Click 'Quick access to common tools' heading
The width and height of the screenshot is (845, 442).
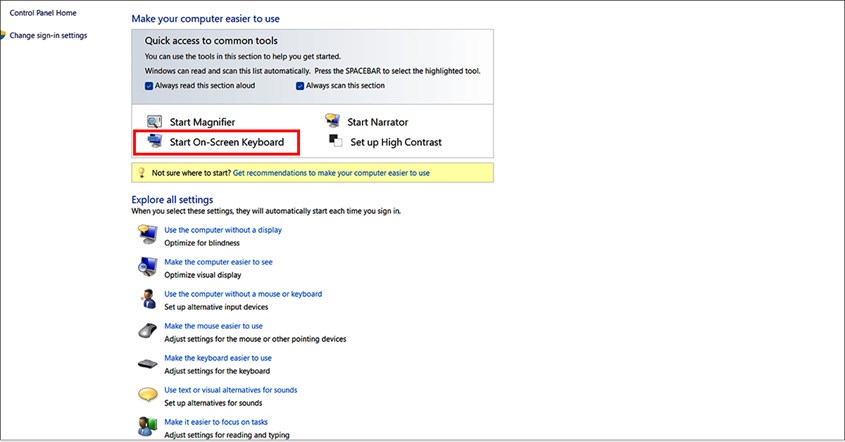(x=211, y=40)
